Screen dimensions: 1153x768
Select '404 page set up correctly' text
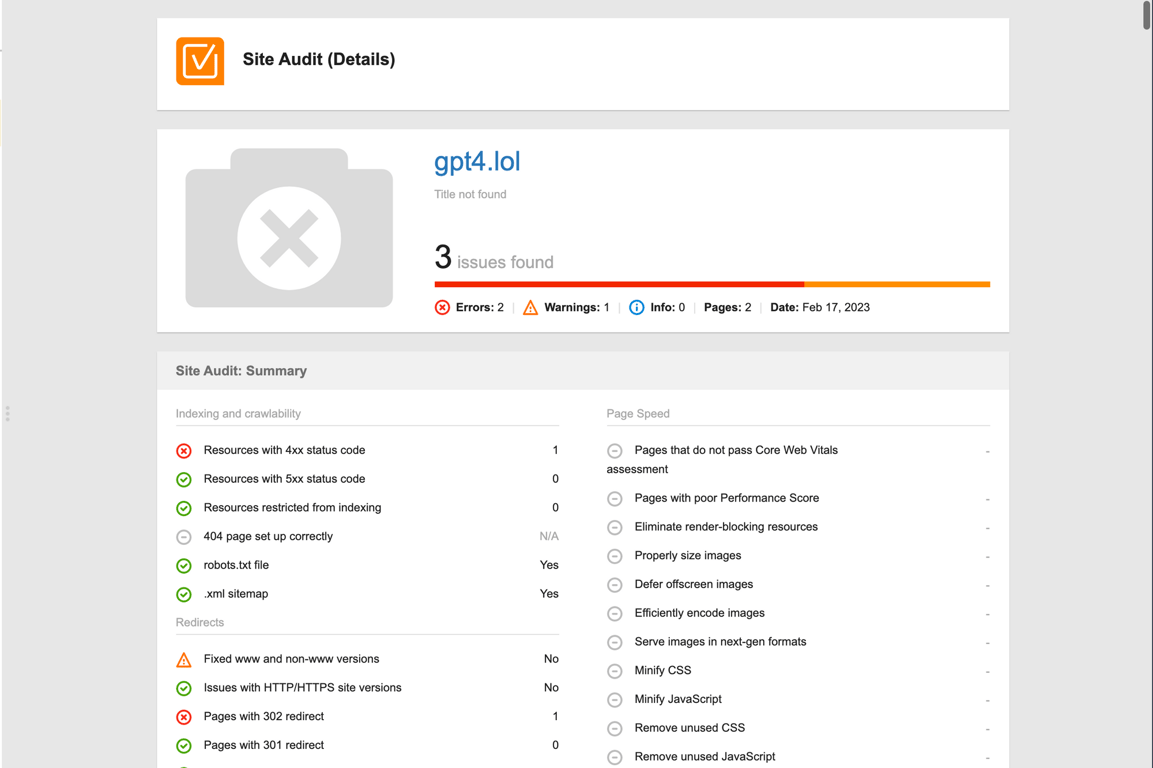[x=268, y=536]
